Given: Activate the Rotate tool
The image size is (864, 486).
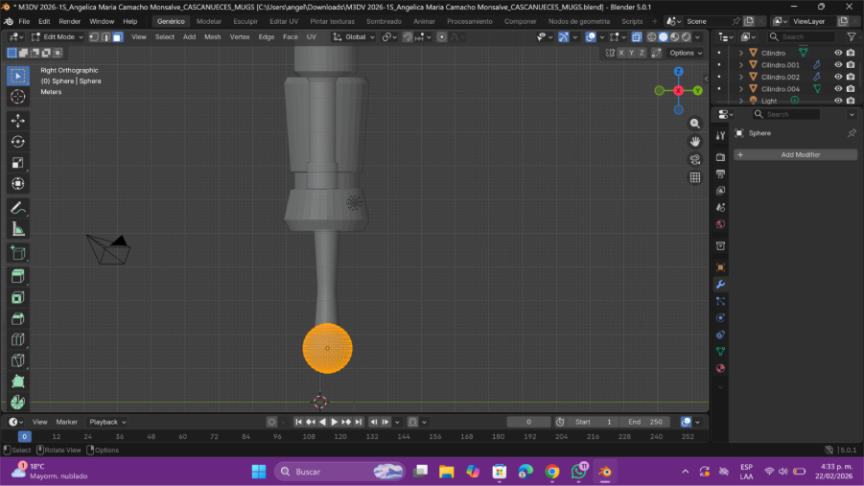Looking at the screenshot, I should coord(18,141).
